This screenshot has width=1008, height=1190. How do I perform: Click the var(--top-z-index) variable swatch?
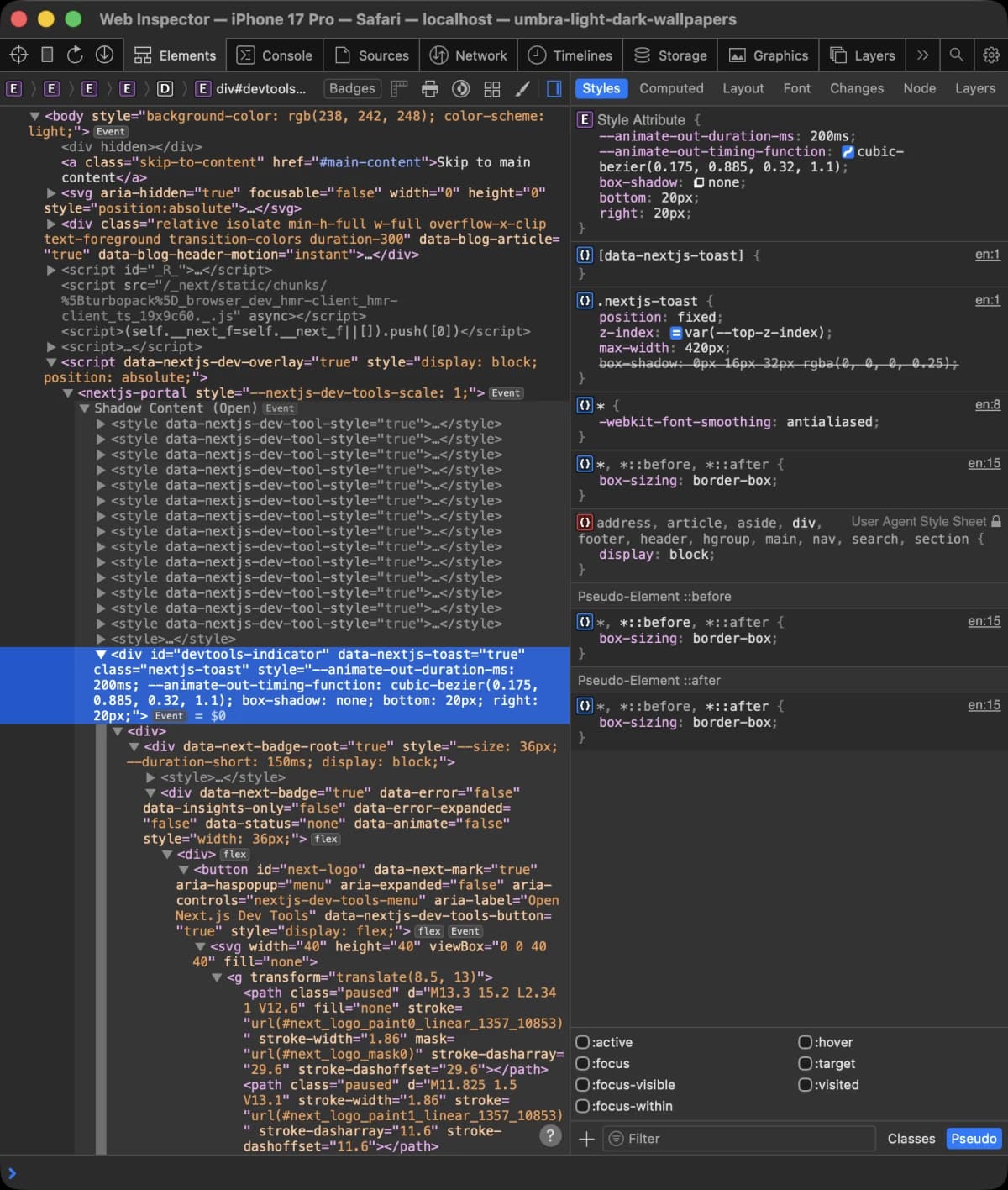[676, 333]
